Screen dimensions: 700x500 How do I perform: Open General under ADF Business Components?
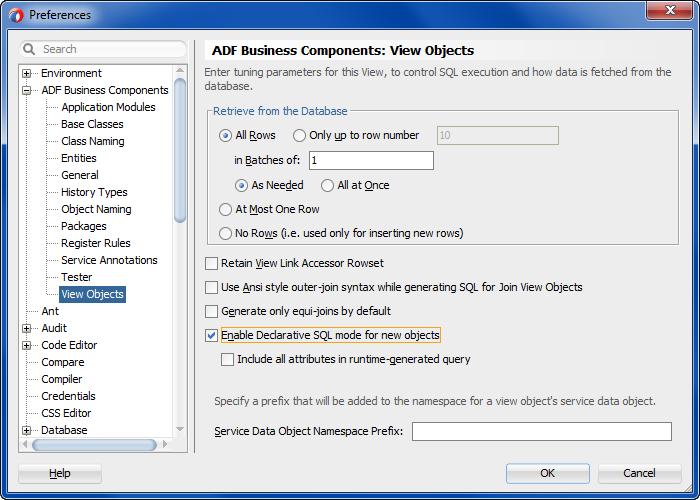(x=80, y=175)
